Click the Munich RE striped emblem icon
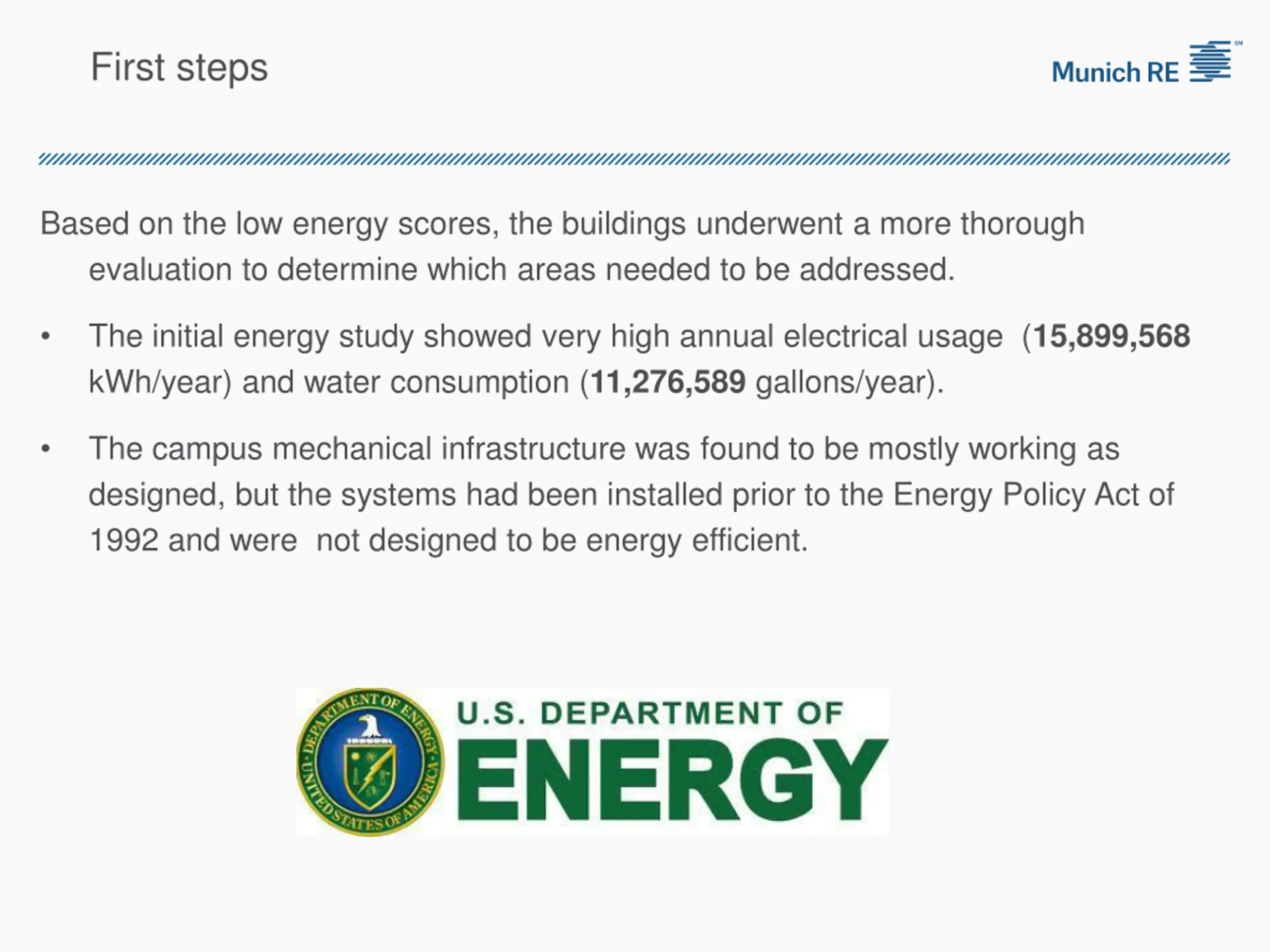Image resolution: width=1270 pixels, height=952 pixels. coord(1209,61)
